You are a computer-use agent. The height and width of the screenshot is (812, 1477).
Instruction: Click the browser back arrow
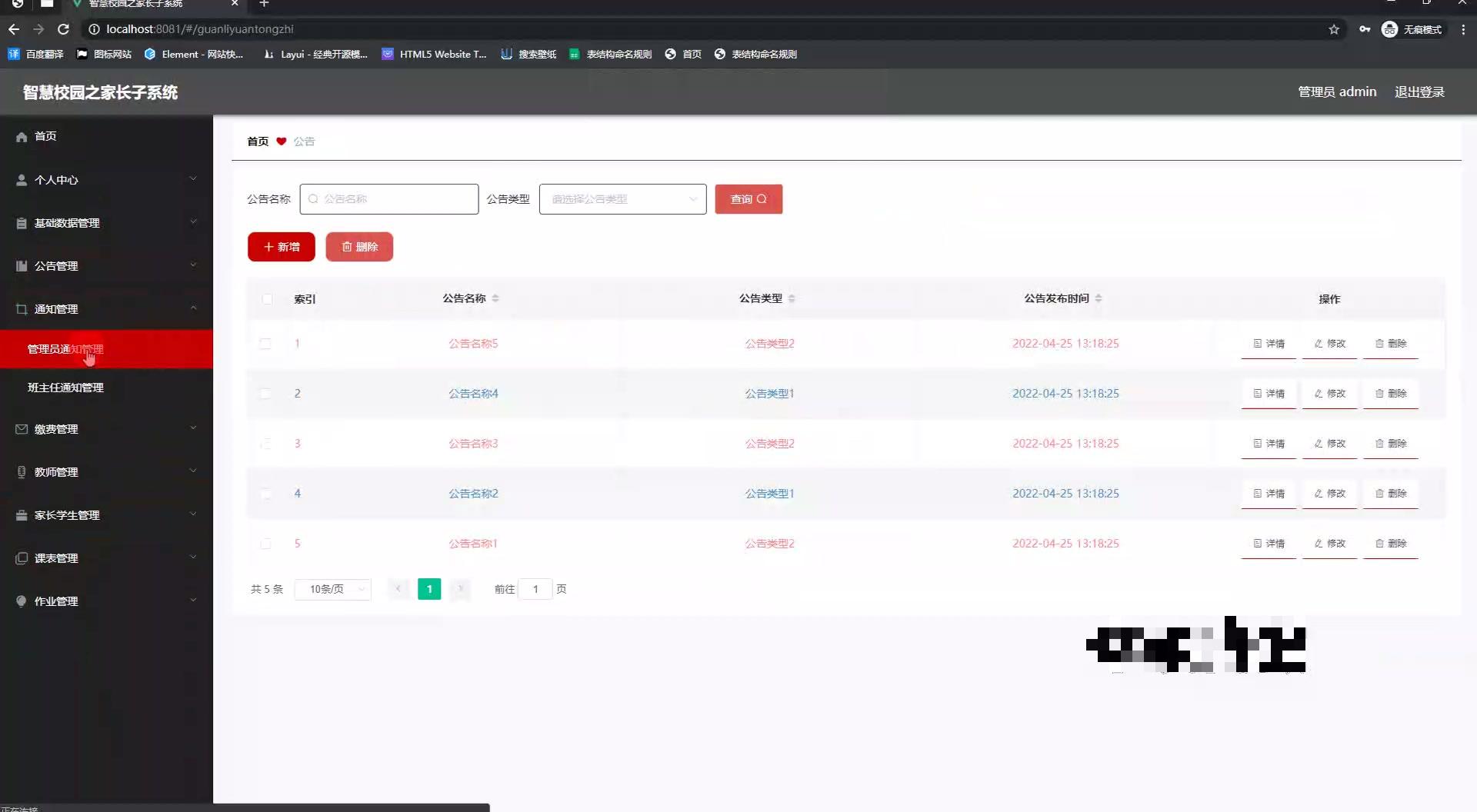[x=14, y=29]
